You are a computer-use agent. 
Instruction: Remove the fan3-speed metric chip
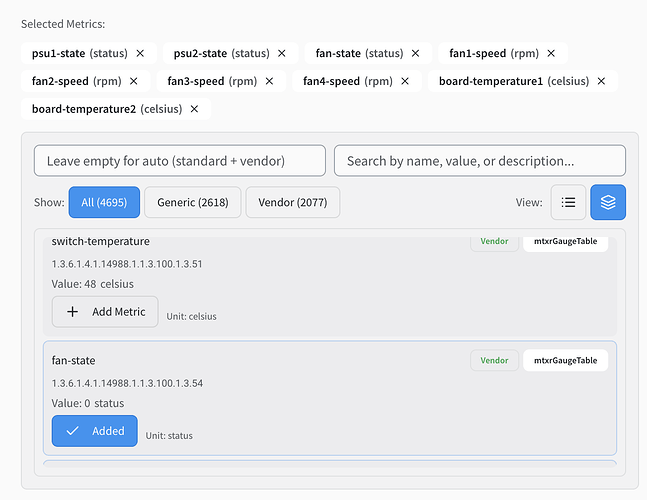pos(271,81)
